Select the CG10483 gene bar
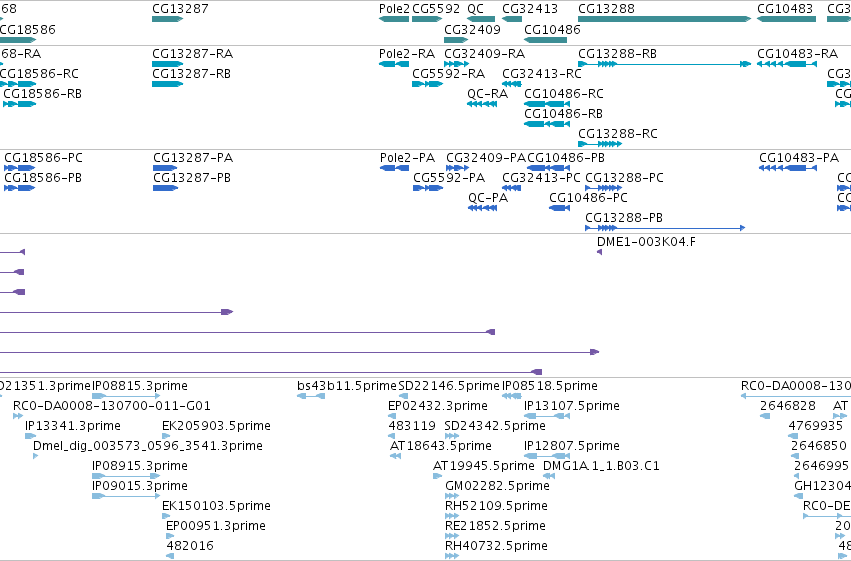Viewport: 851px width, 561px height. 786,19
